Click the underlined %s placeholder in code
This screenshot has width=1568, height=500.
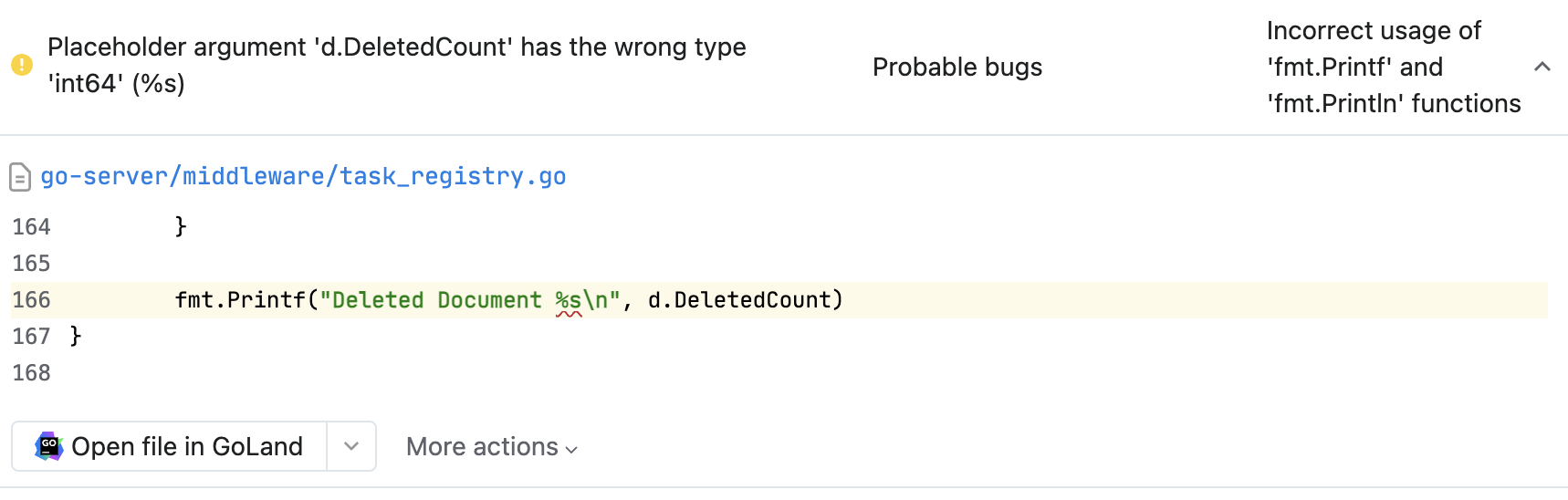569,300
